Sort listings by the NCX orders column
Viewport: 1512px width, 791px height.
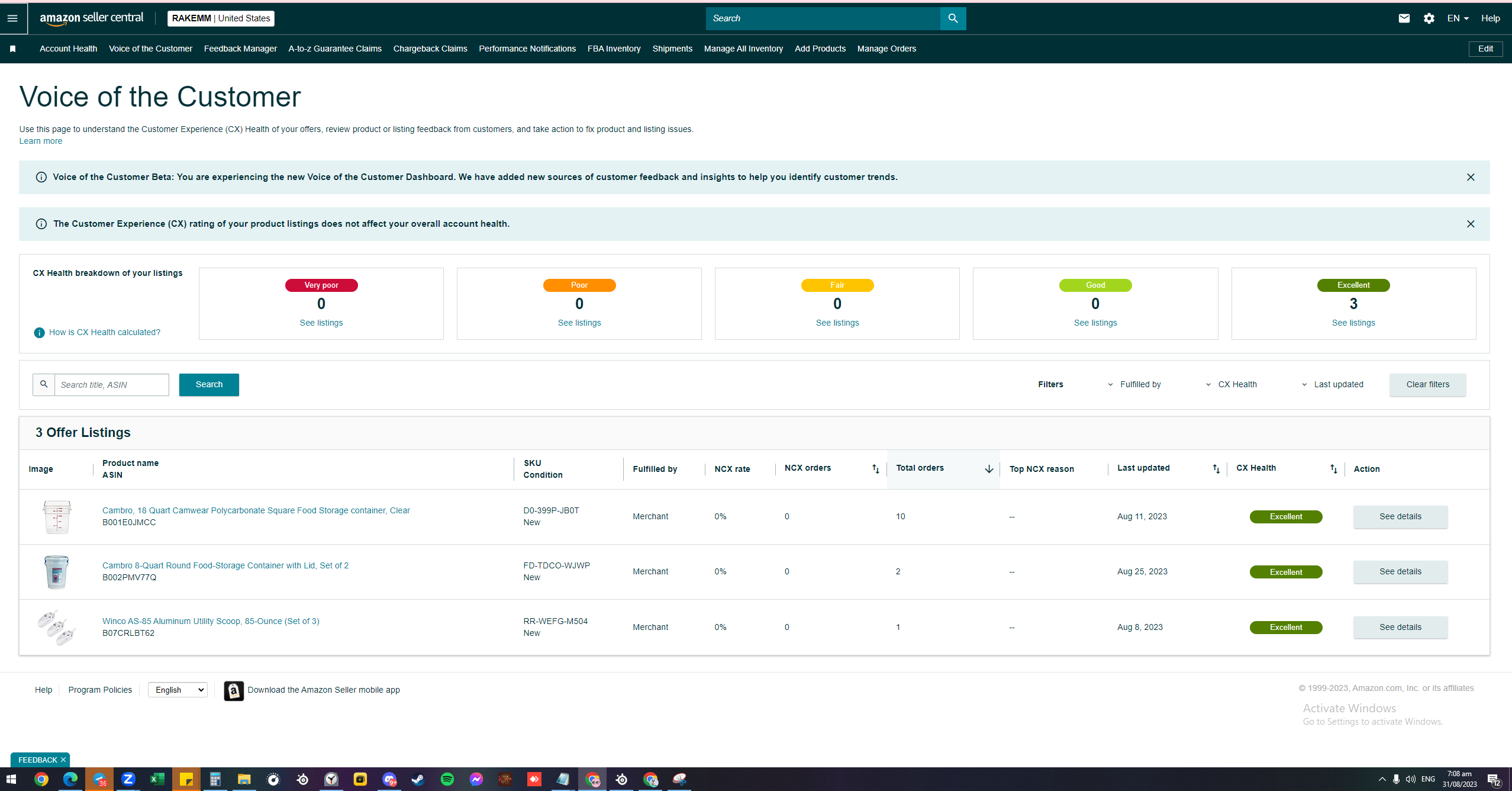[x=875, y=469]
